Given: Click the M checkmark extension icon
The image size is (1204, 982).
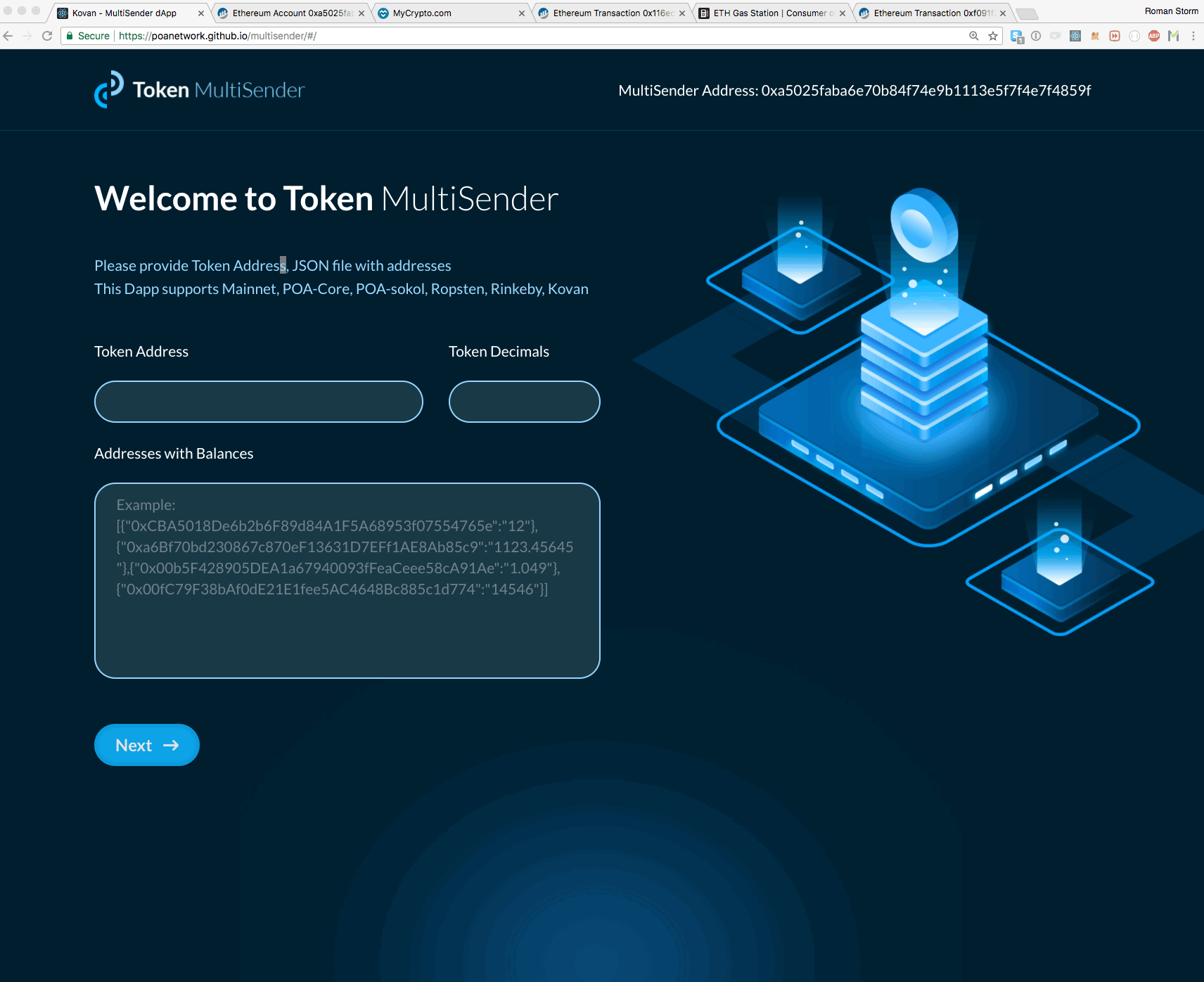Looking at the screenshot, I should (x=1173, y=36).
